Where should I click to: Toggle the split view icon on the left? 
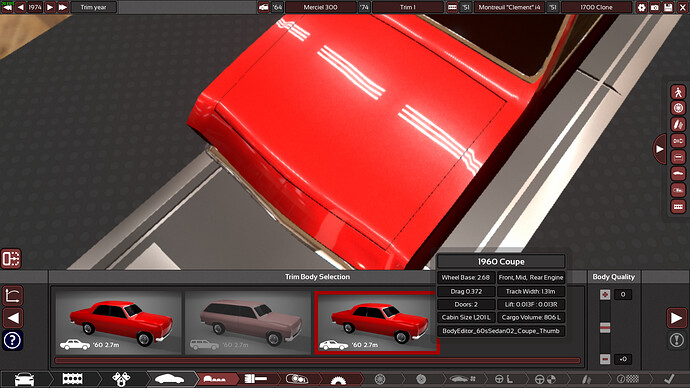click(11, 259)
